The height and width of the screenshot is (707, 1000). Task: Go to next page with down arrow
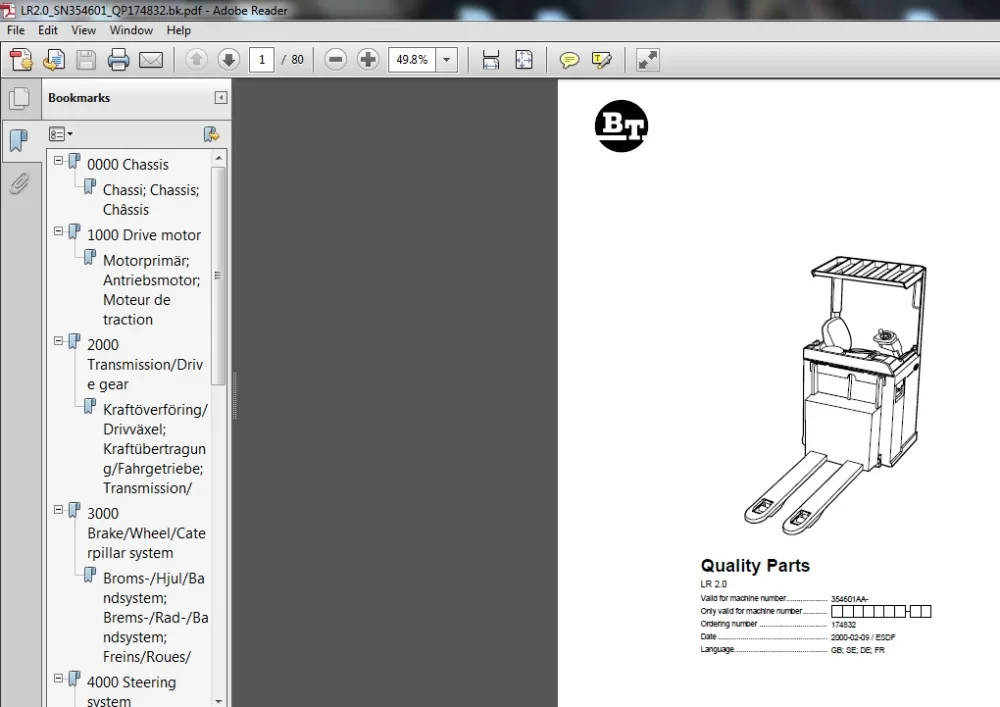tap(229, 60)
